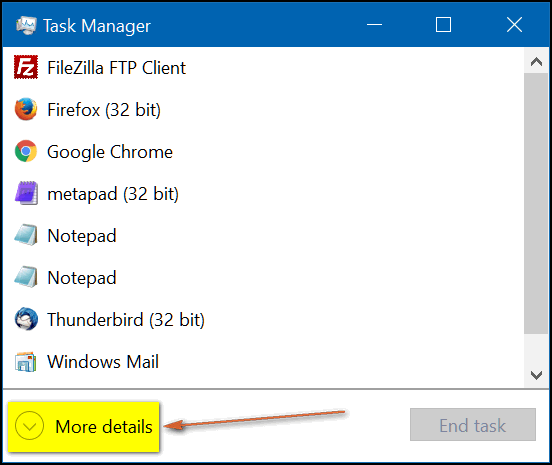Minimize the Task Manager window
The height and width of the screenshot is (465, 552).
click(374, 25)
